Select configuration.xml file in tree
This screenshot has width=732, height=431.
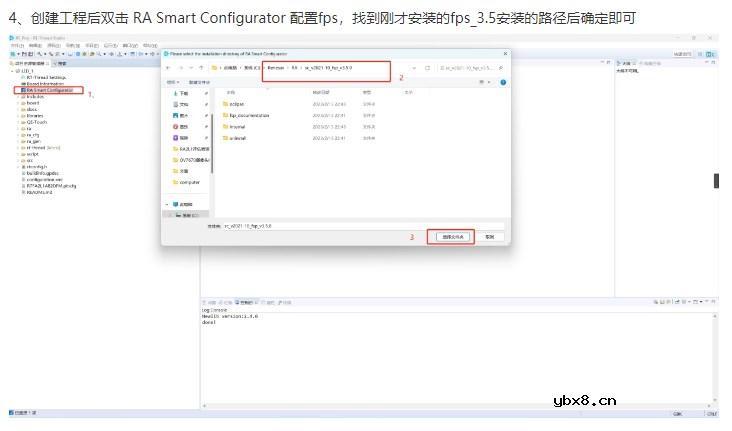coord(42,179)
